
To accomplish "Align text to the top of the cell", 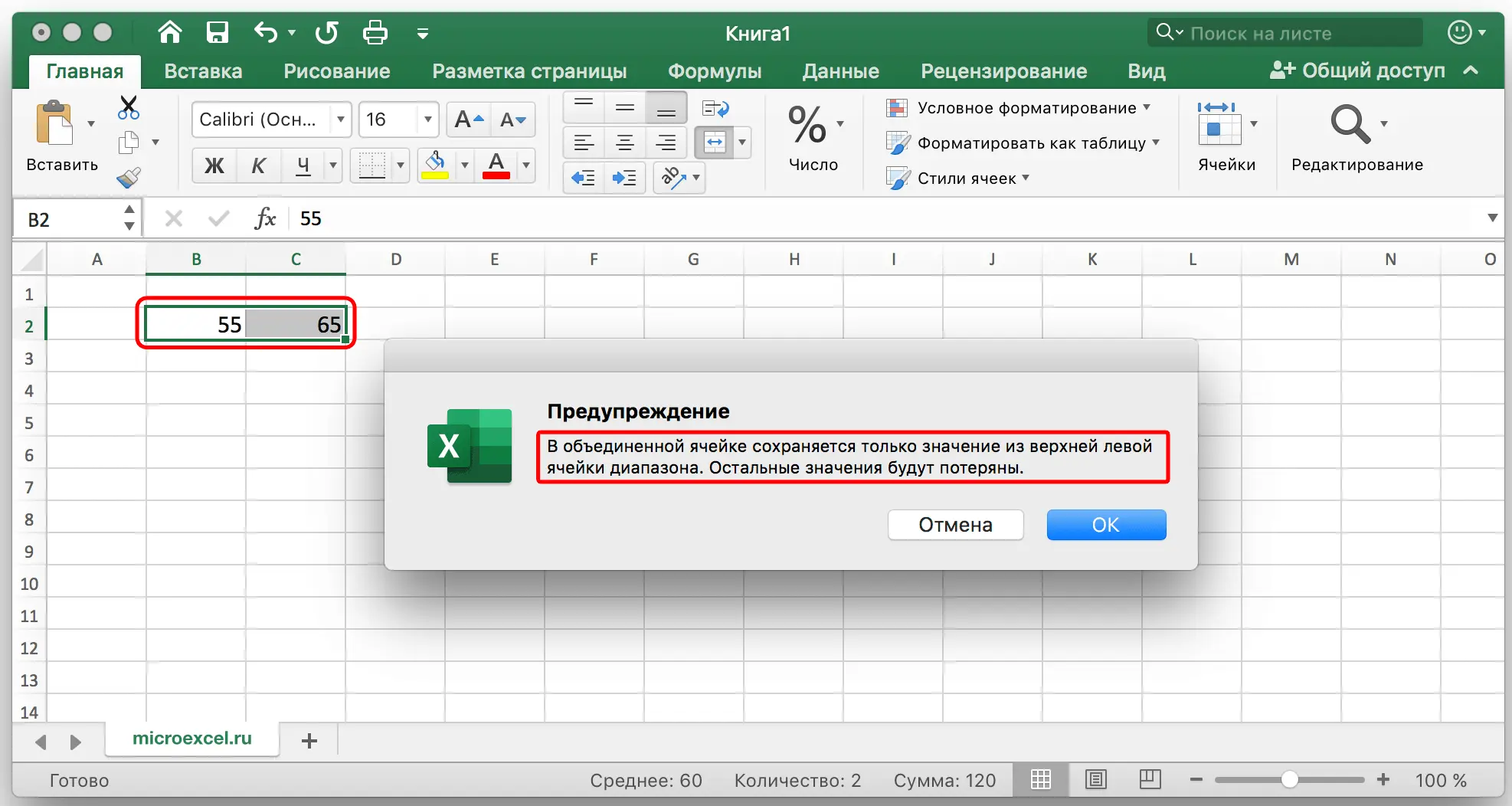I will pos(584,107).
